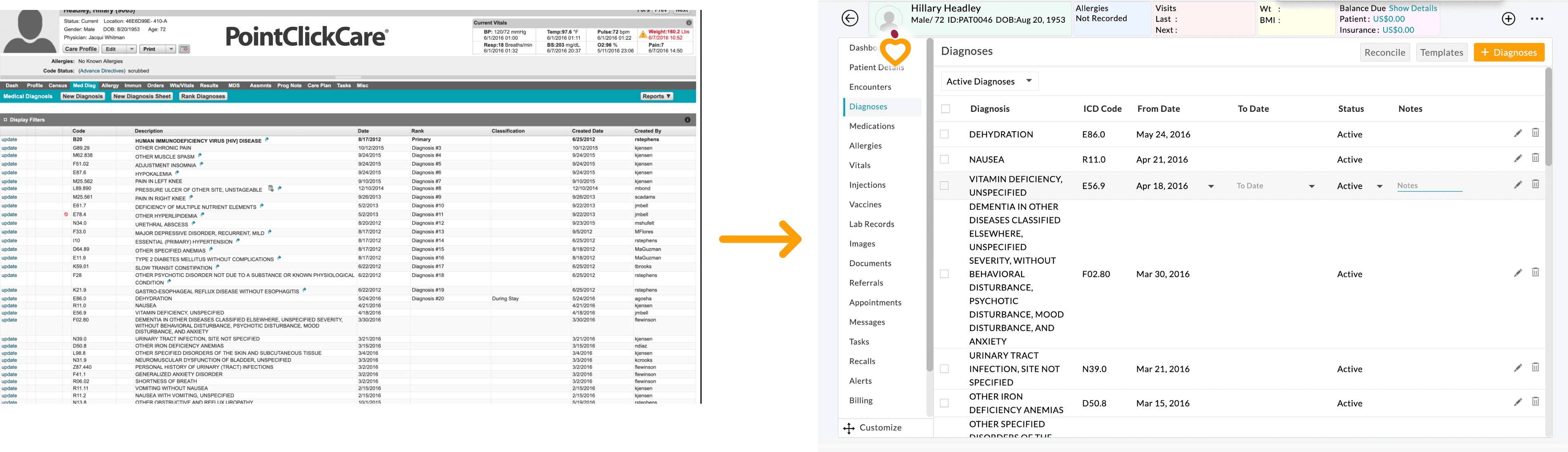This screenshot has width=1568, height=452.
Task: Open the three-dots more options menu
Action: 1537,18
